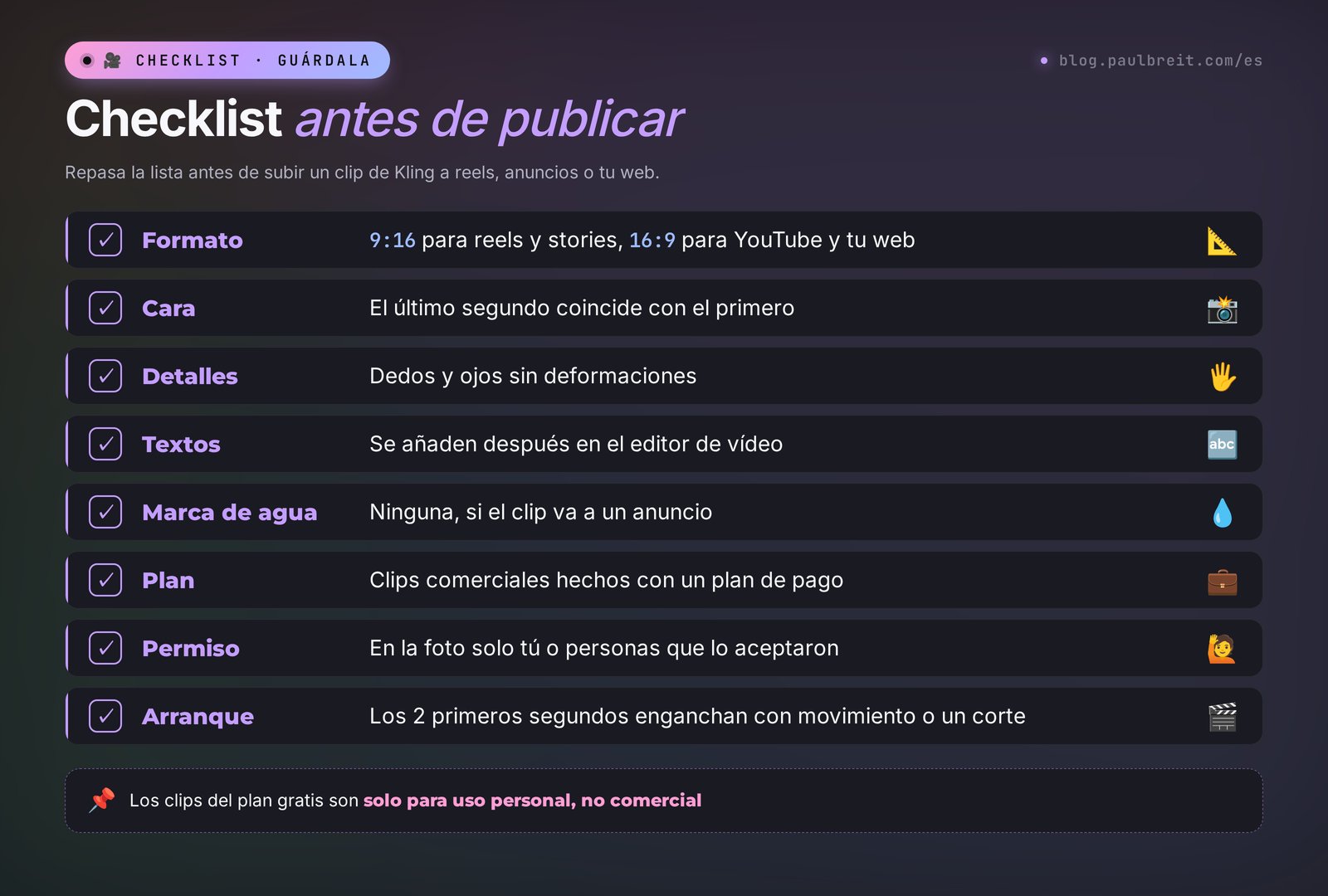Image resolution: width=1328 pixels, height=896 pixels.
Task: Toggle the Arranque checkbox
Action: 105,716
